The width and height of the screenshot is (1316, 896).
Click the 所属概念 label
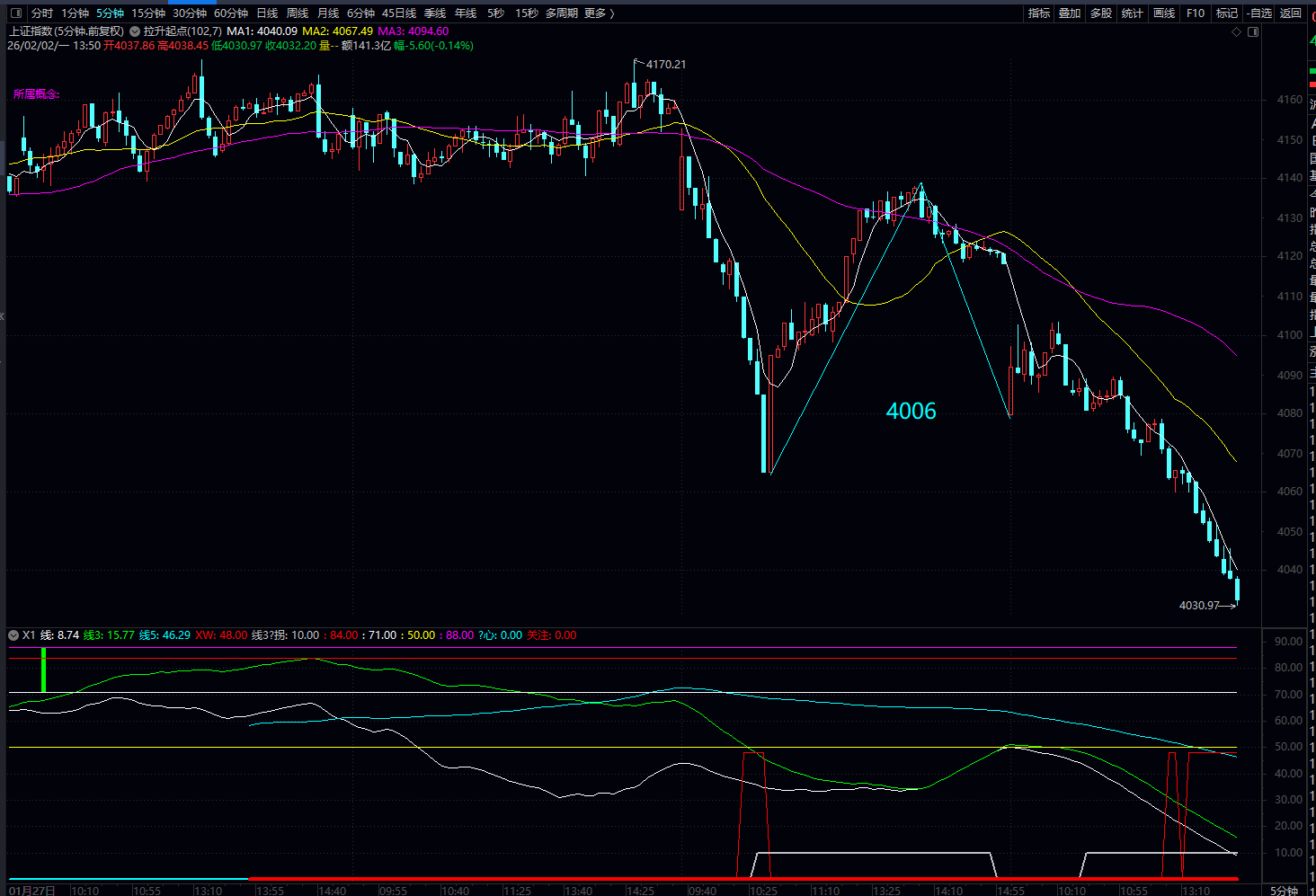point(36,94)
